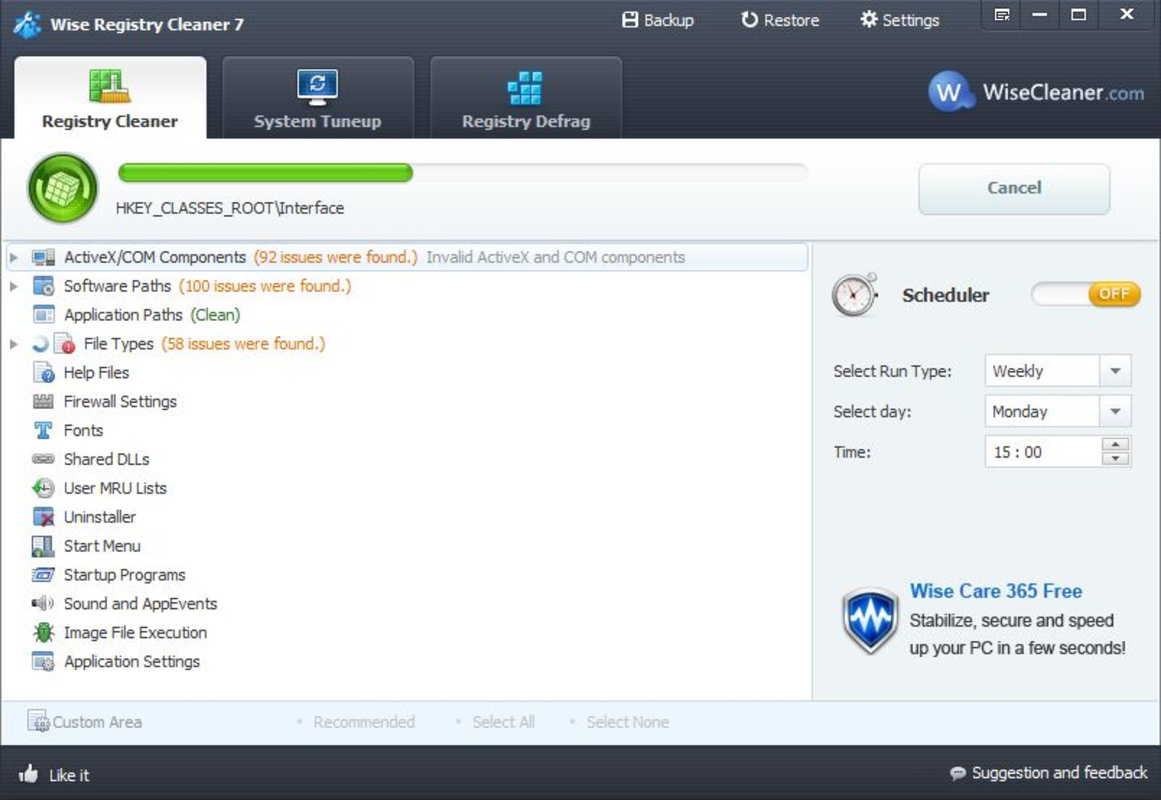
Task: Click the Image File Execution bug icon
Action: (43, 633)
